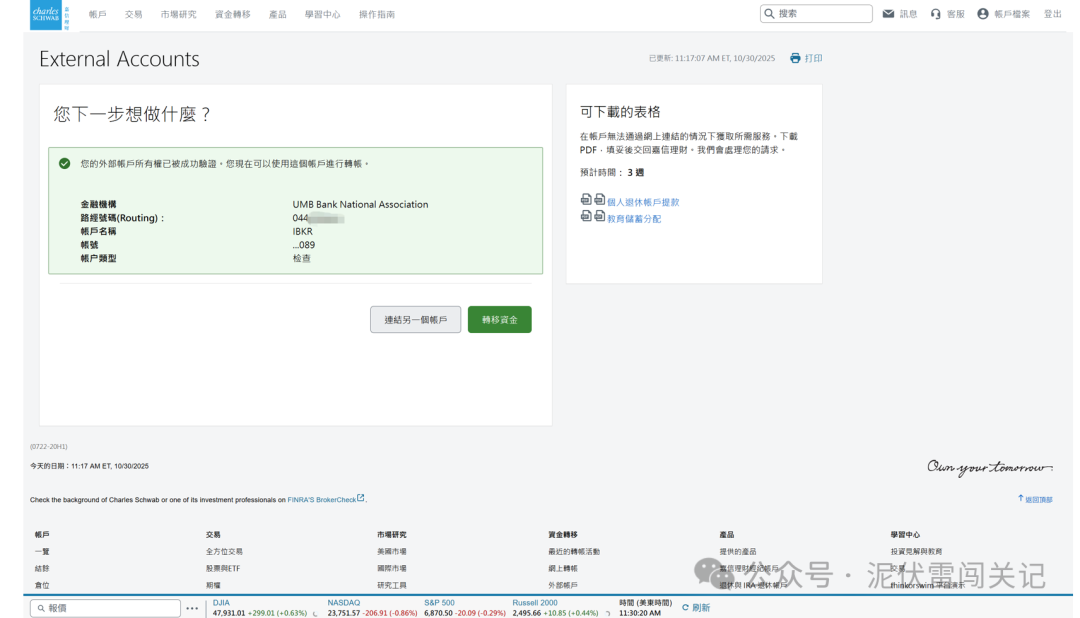Viewport: 1080px width, 618px height.
Task: Open the 個人退休帳戶提款 form link
Action: [643, 200]
